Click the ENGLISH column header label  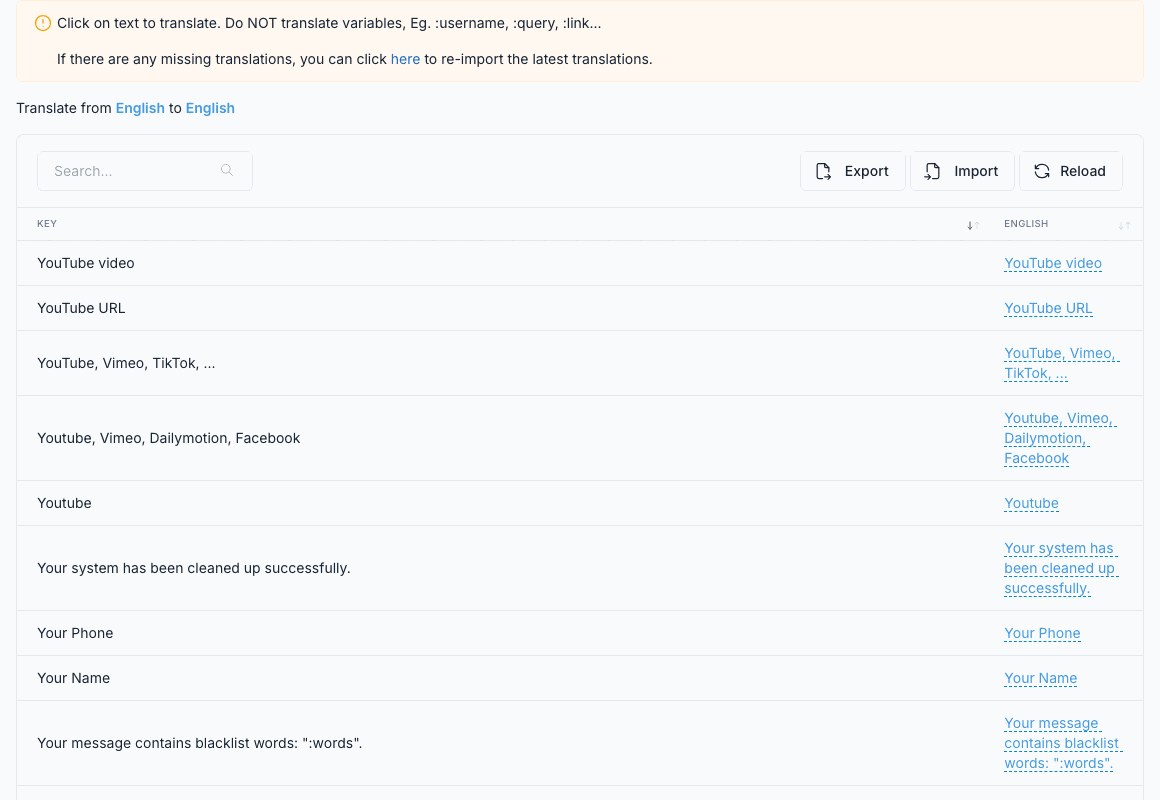pos(1025,223)
